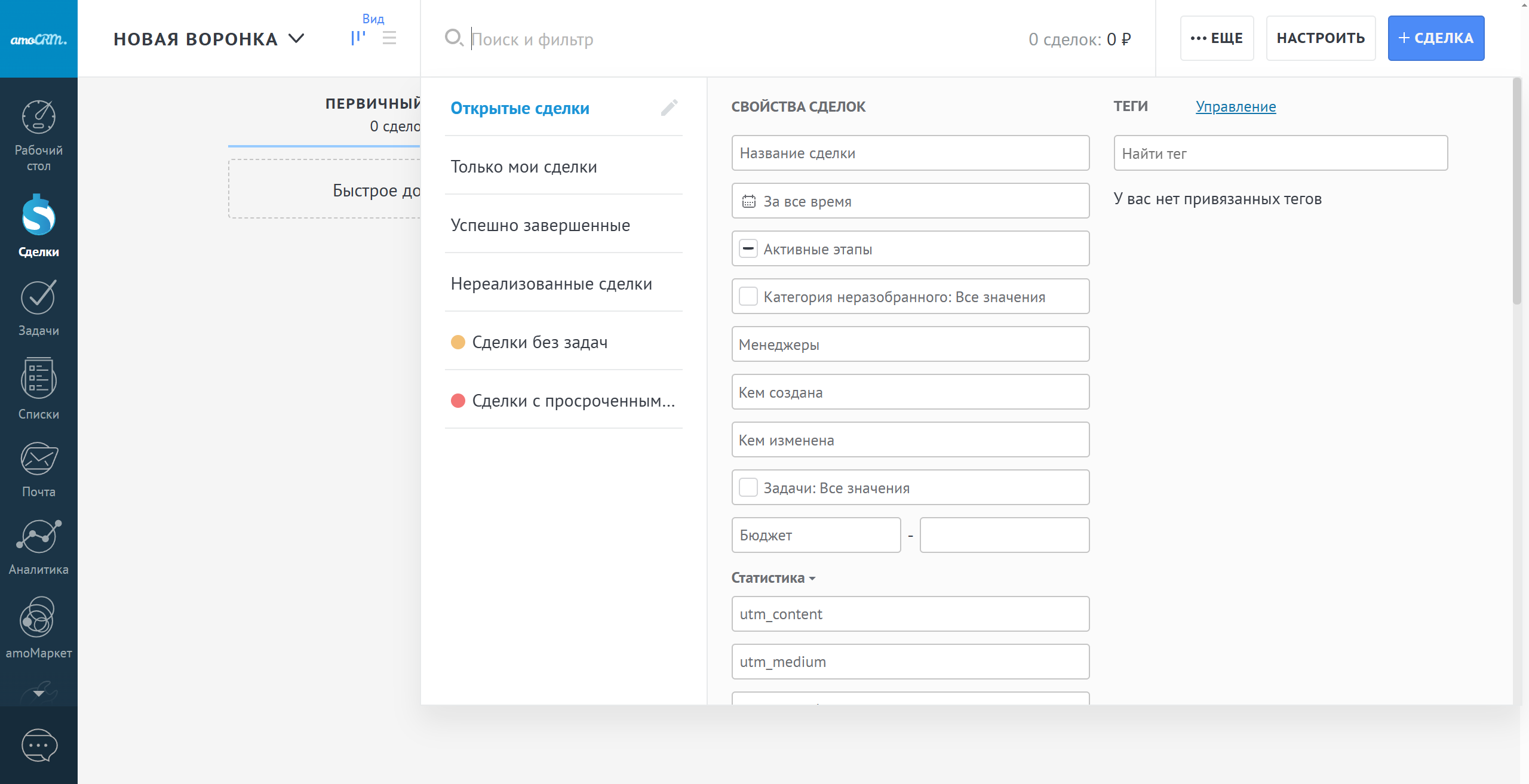Select the Успешно завершенные filter preset
This screenshot has width=1529, height=784.
tap(540, 225)
